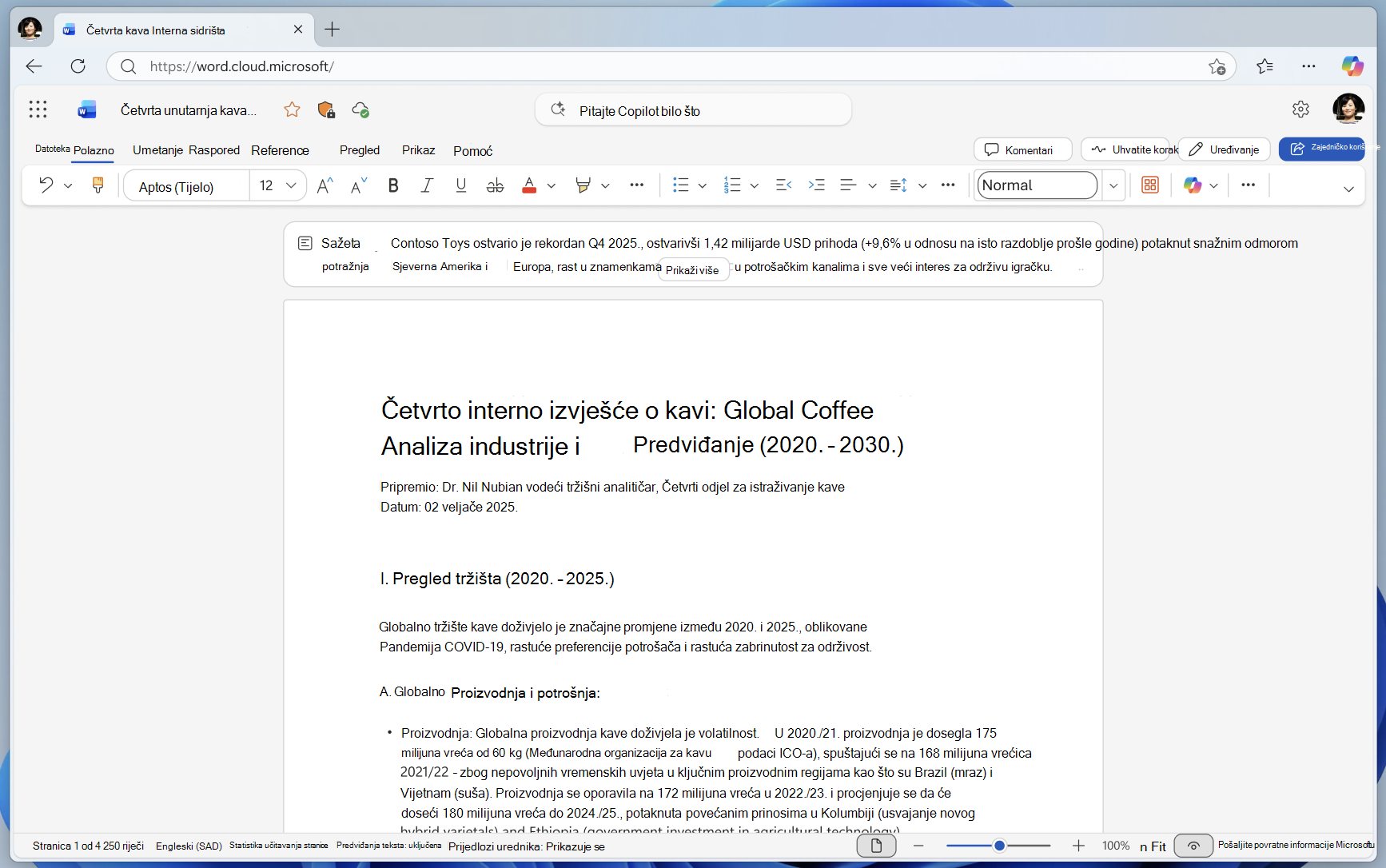Toggle underline formatting
1386x868 pixels.
pos(461,185)
